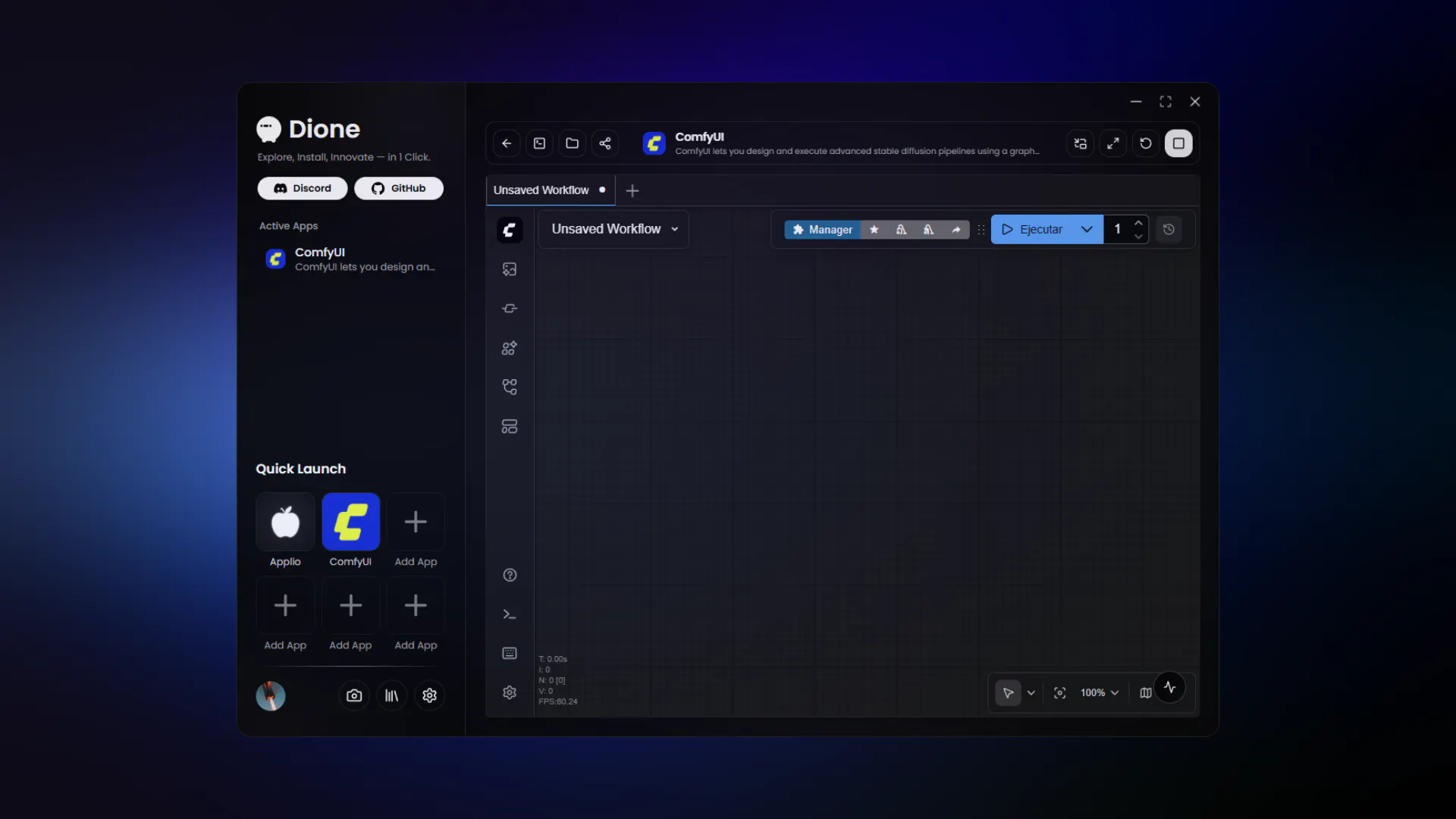The width and height of the screenshot is (1456, 819).
Task: Decrease the batch count with down arrow
Action: (x=1138, y=237)
